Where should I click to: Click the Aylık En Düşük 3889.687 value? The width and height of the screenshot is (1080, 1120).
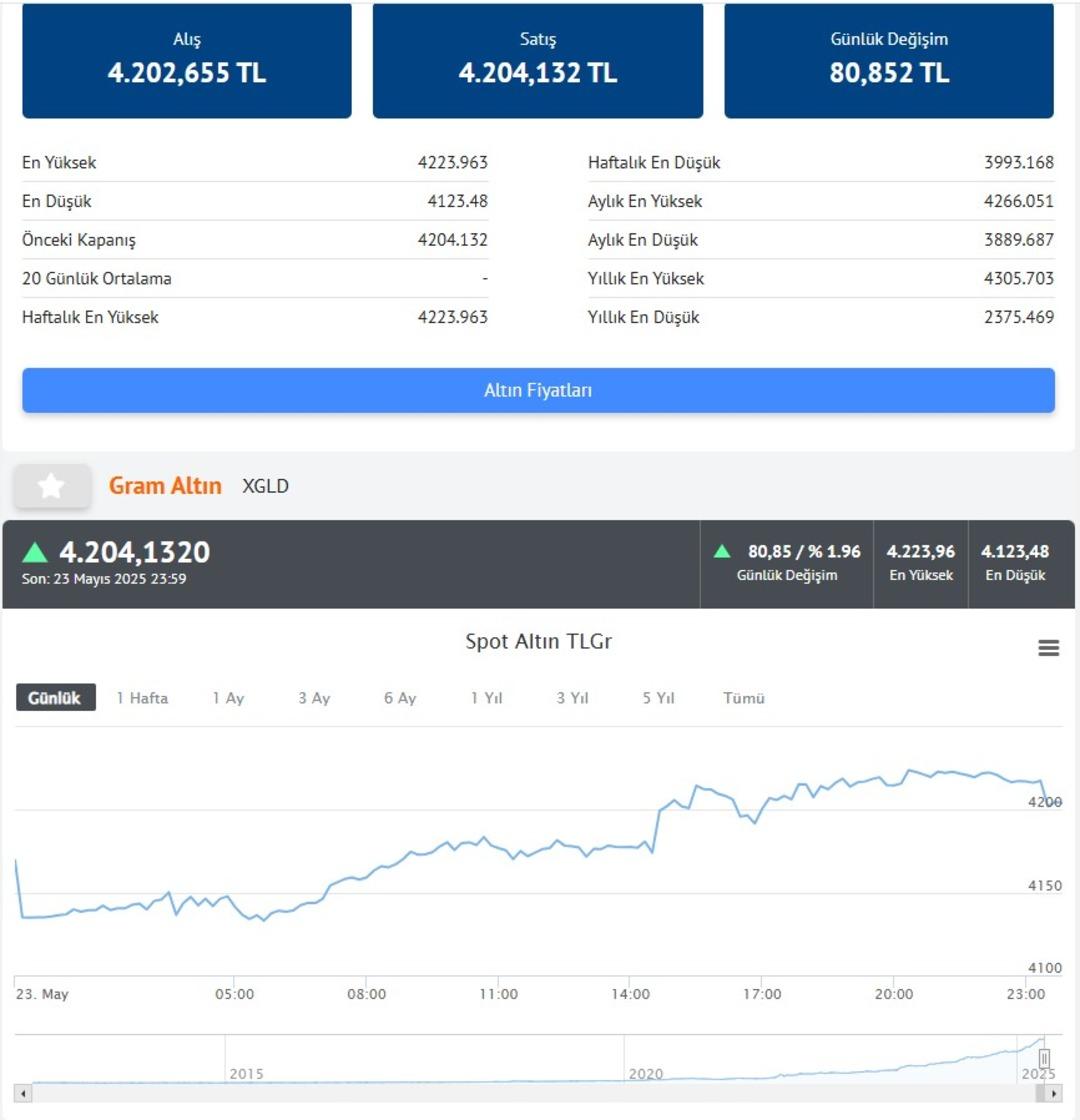[1019, 240]
